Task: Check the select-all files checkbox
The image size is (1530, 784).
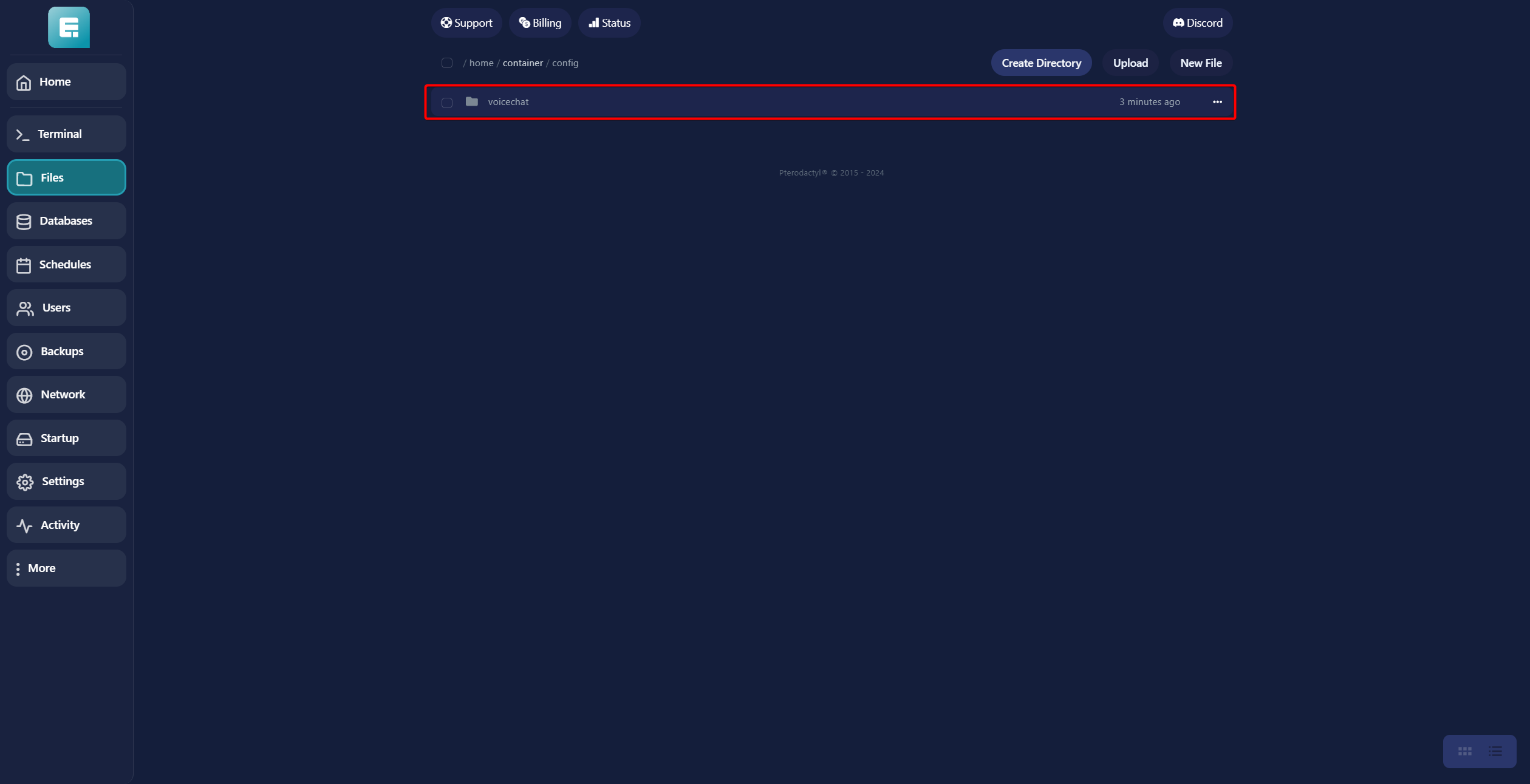Action: click(447, 63)
